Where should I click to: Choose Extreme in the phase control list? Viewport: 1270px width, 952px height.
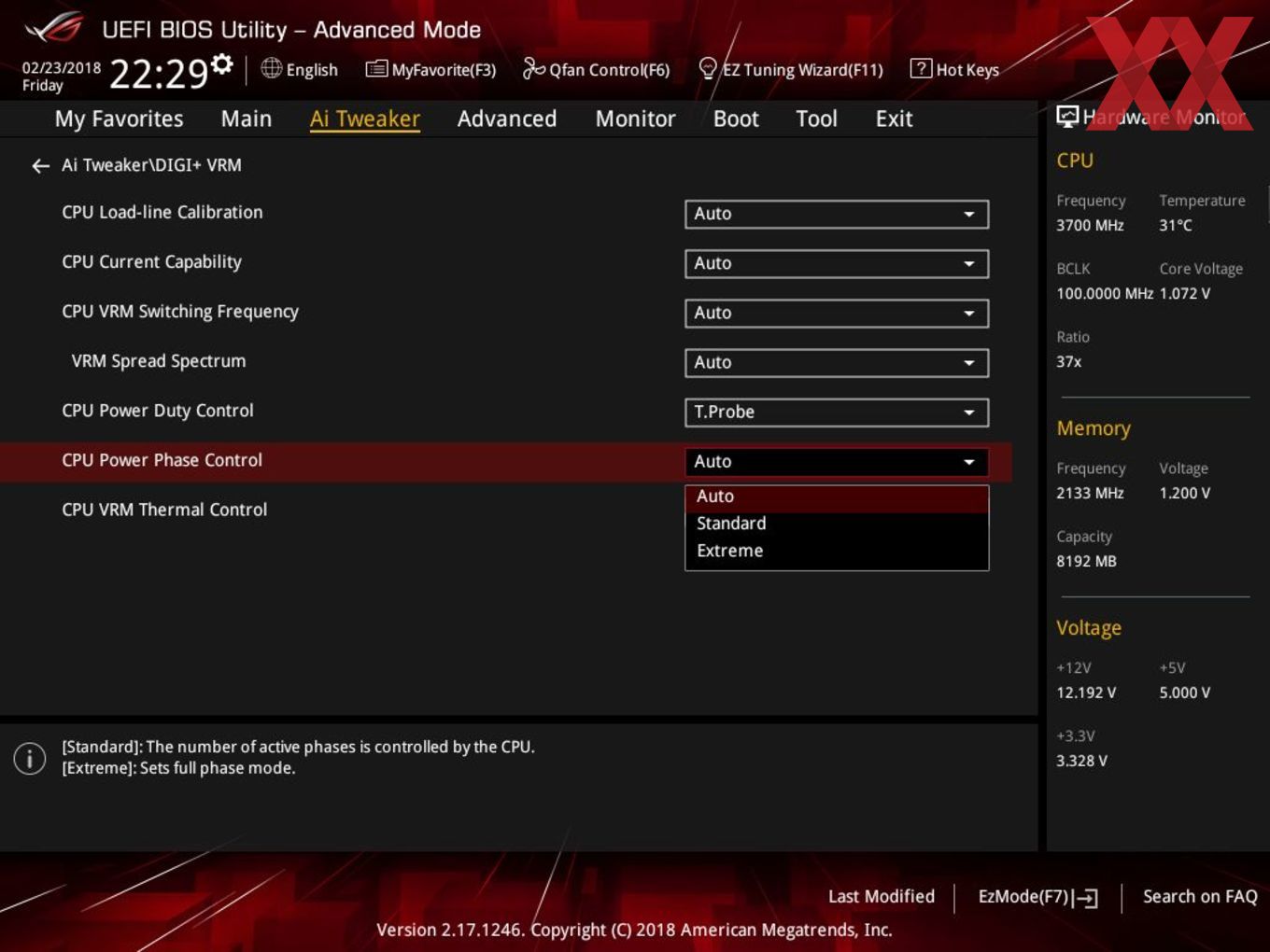click(x=837, y=551)
